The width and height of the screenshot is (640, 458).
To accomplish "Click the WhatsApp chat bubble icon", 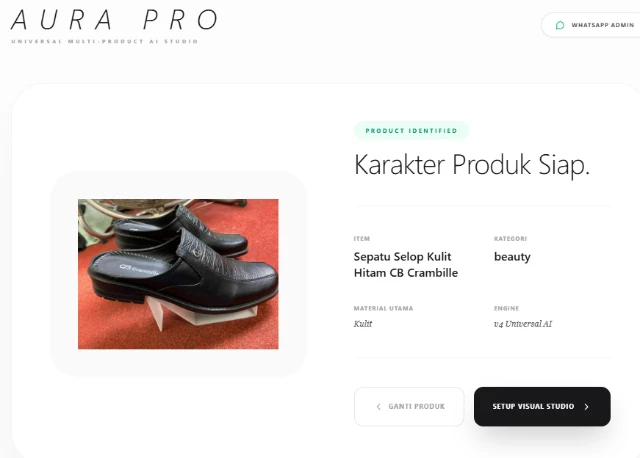I will (x=560, y=25).
